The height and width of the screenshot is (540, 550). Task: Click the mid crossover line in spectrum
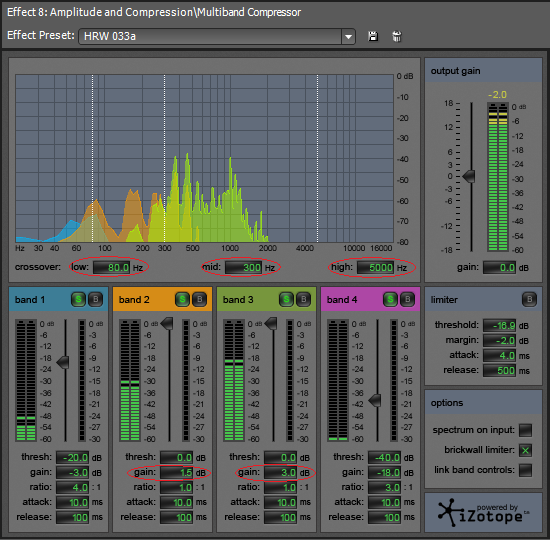tap(165, 158)
